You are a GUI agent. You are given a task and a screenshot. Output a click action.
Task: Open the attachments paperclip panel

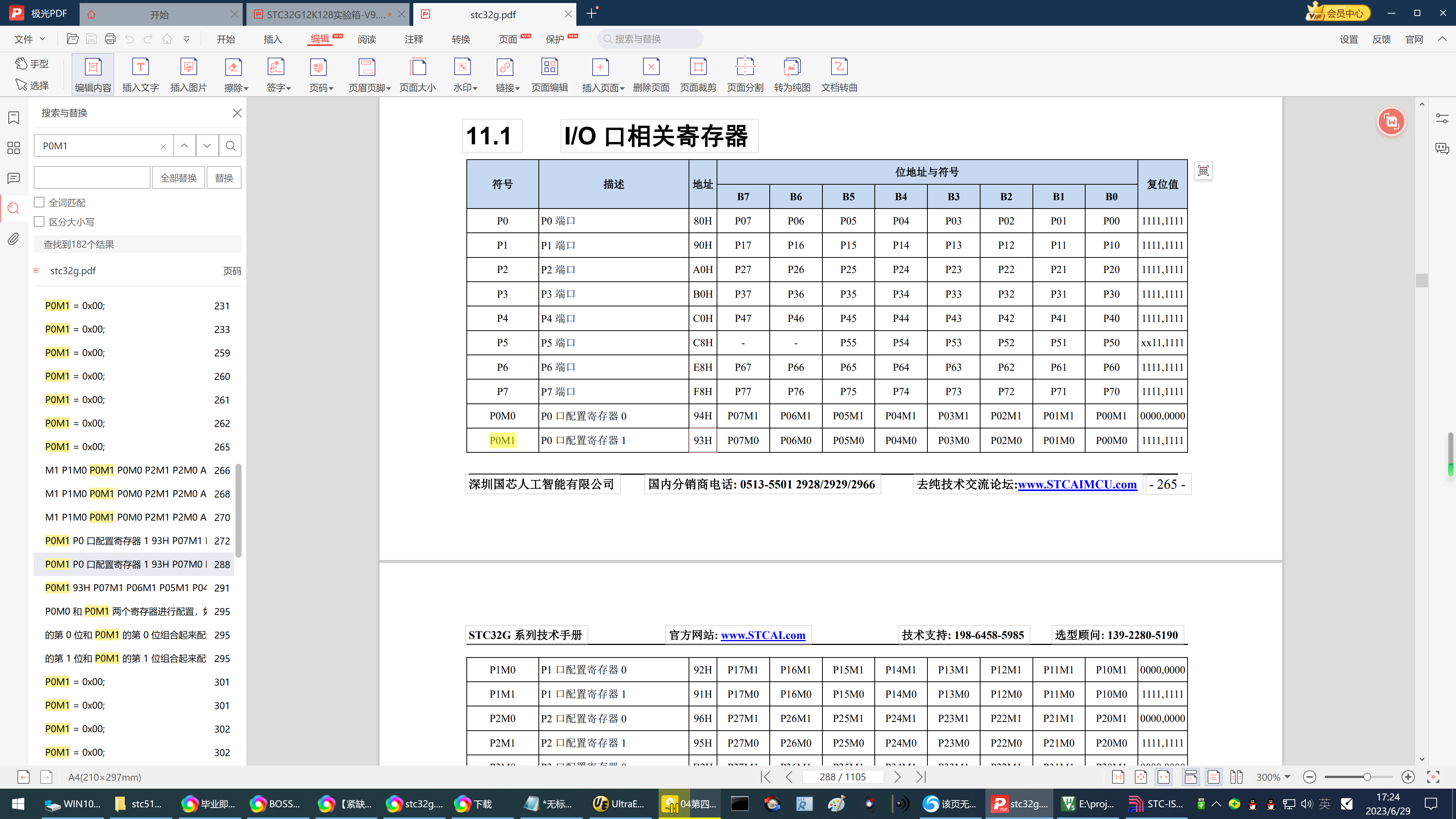tap(14, 239)
